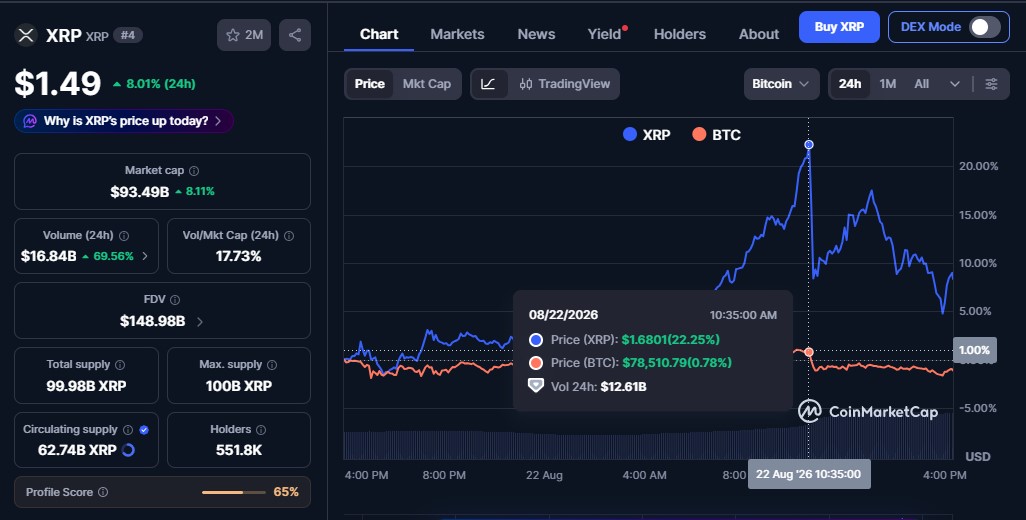Toggle DEX Mode switch

985,27
